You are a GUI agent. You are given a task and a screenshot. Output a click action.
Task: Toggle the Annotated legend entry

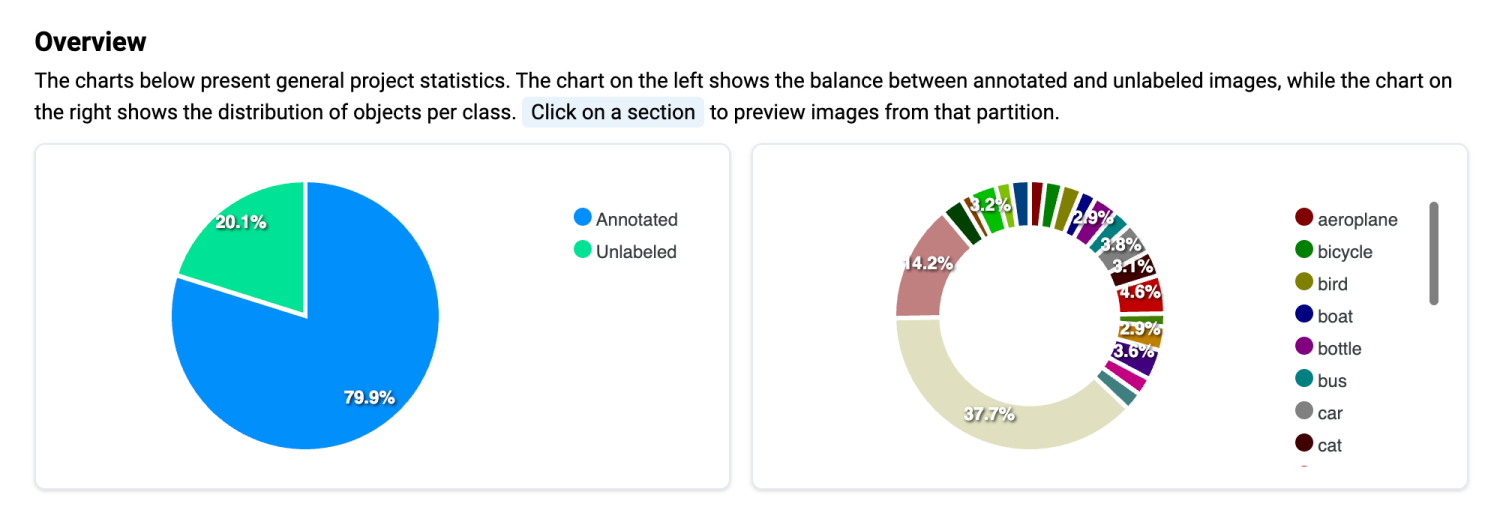point(626,219)
